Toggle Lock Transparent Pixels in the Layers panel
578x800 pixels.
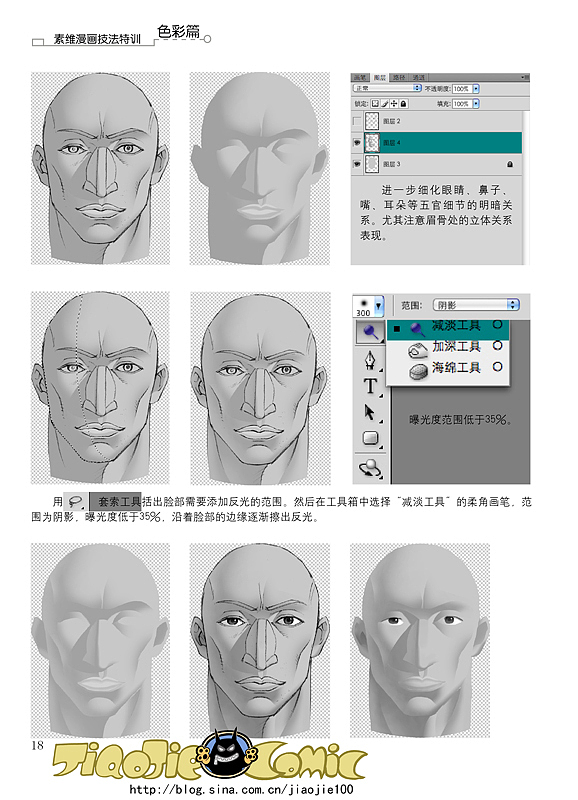pos(375,104)
